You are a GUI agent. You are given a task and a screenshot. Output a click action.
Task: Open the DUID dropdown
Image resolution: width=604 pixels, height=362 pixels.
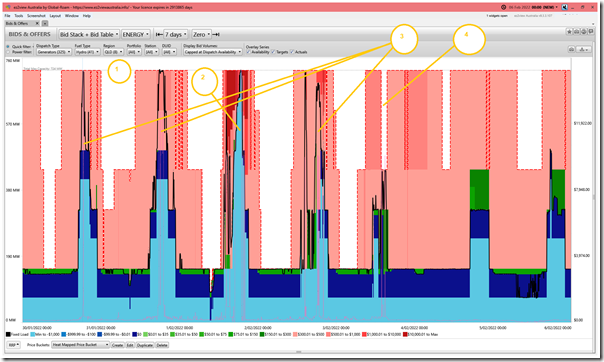(x=169, y=52)
